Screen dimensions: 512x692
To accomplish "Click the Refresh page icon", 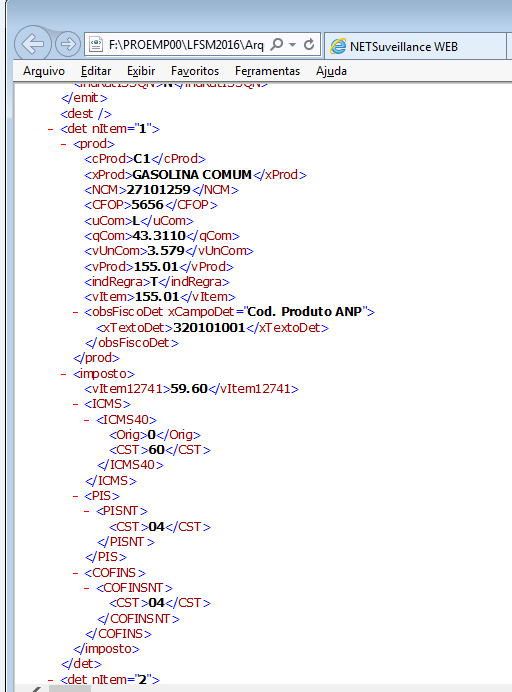I will pyautogui.click(x=309, y=45).
